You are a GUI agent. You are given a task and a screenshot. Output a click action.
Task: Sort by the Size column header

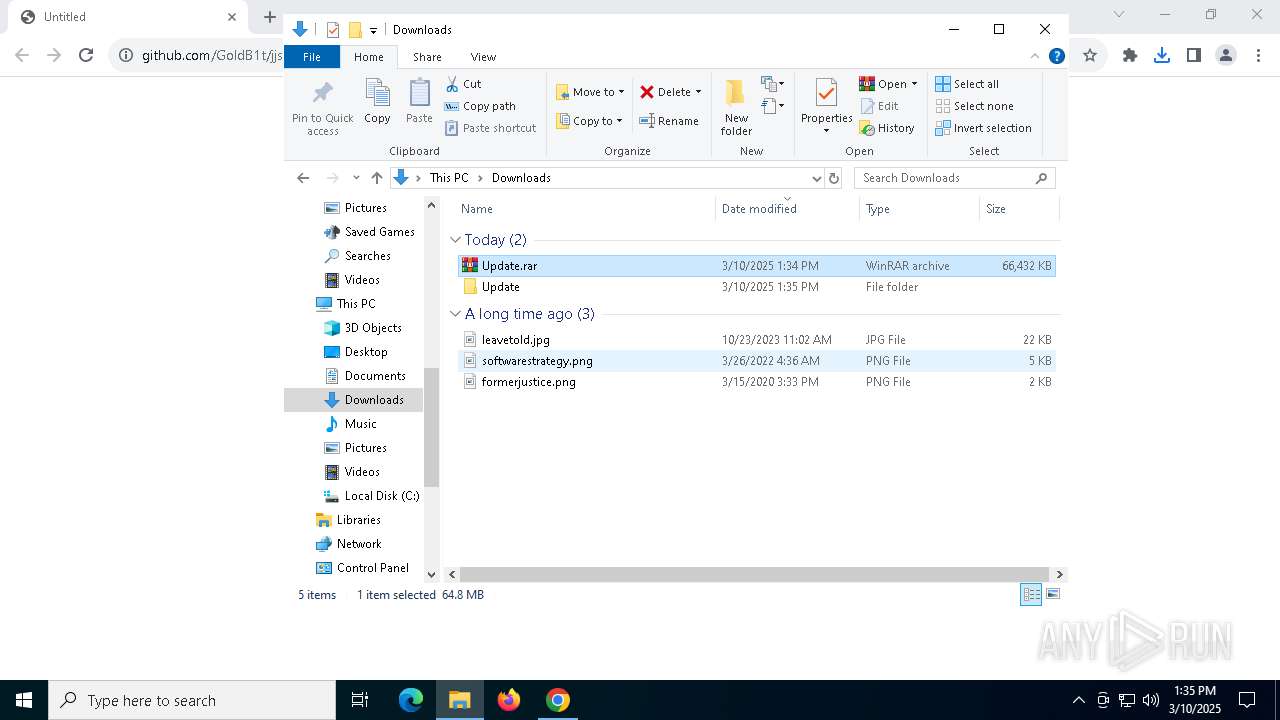point(1019,209)
